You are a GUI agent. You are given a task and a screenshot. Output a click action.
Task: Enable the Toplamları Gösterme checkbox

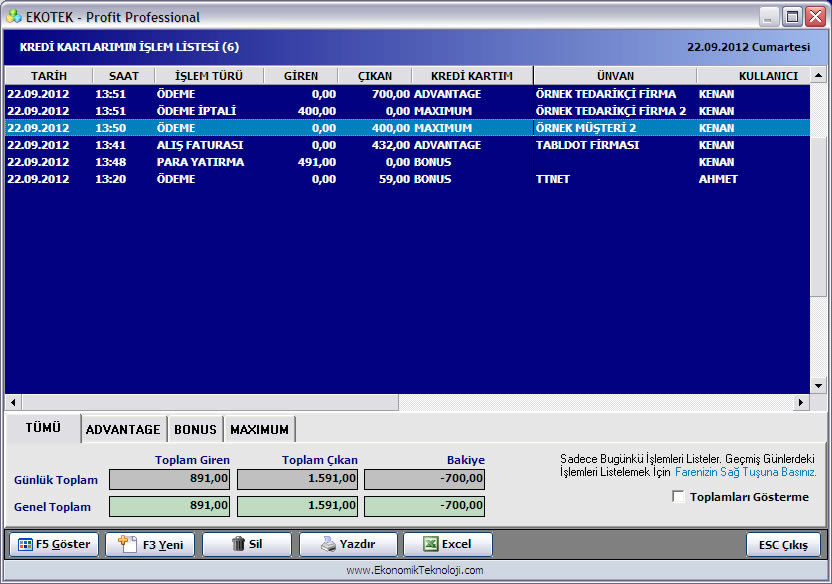pos(678,497)
